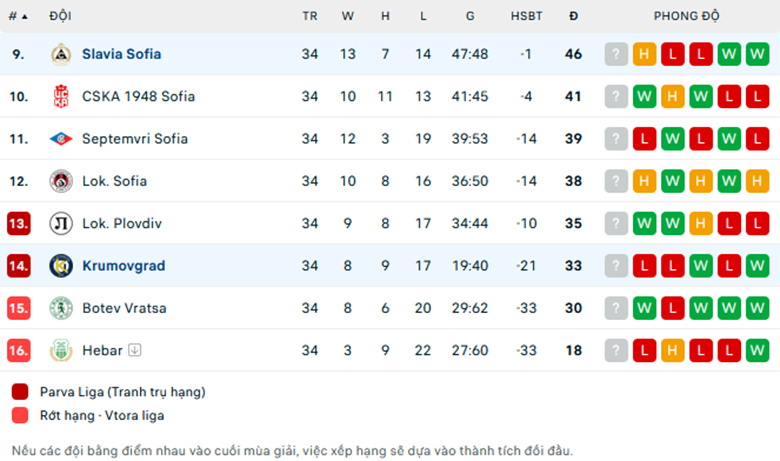Click the red 13. position badge
This screenshot has width=780, height=461.
pos(18,223)
